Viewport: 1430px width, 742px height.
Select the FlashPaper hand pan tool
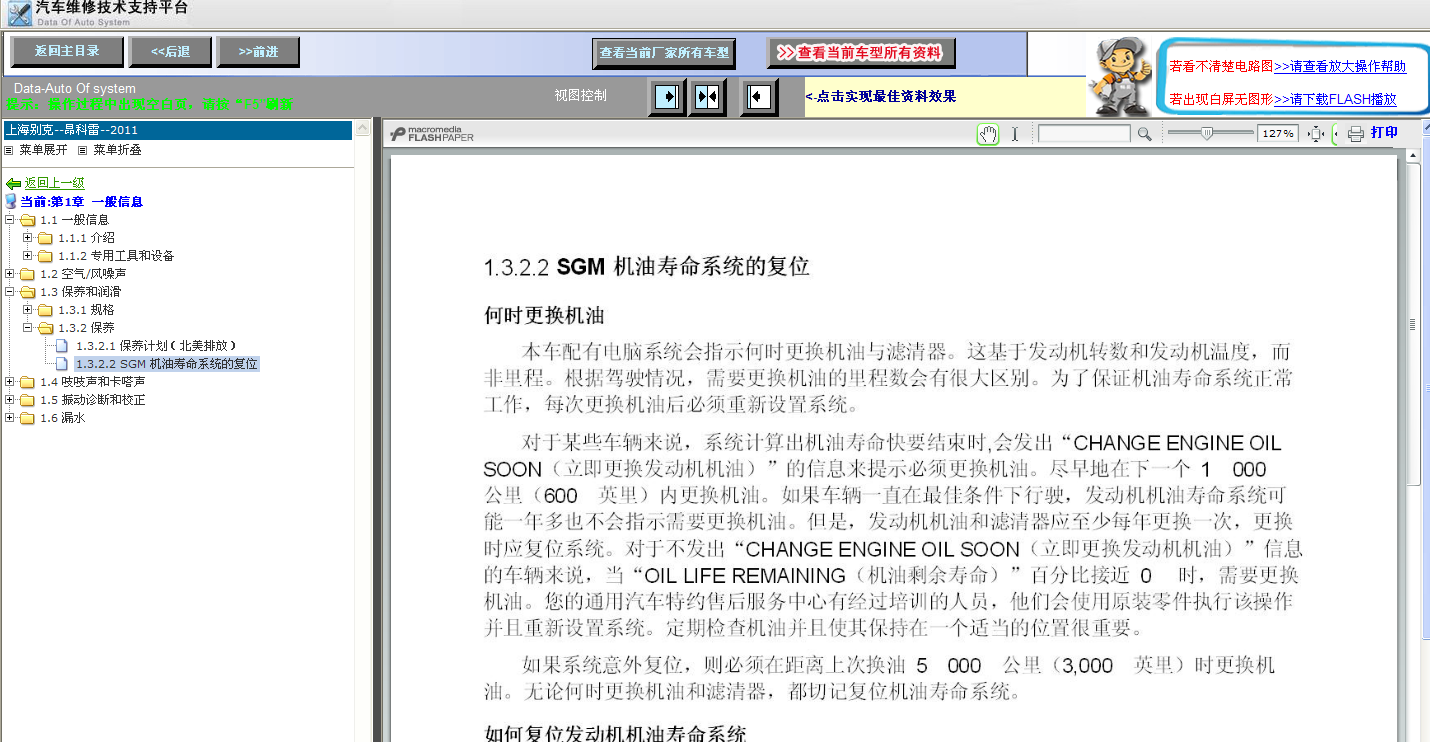pos(988,134)
